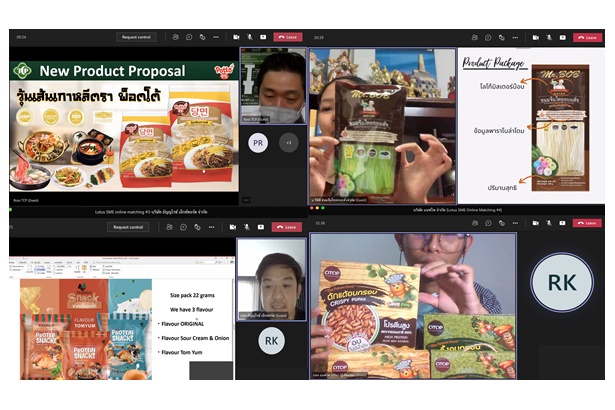Screen dimensions: 615x410
Task: Click the 'Product Package' slide heading
Action: (x=493, y=63)
